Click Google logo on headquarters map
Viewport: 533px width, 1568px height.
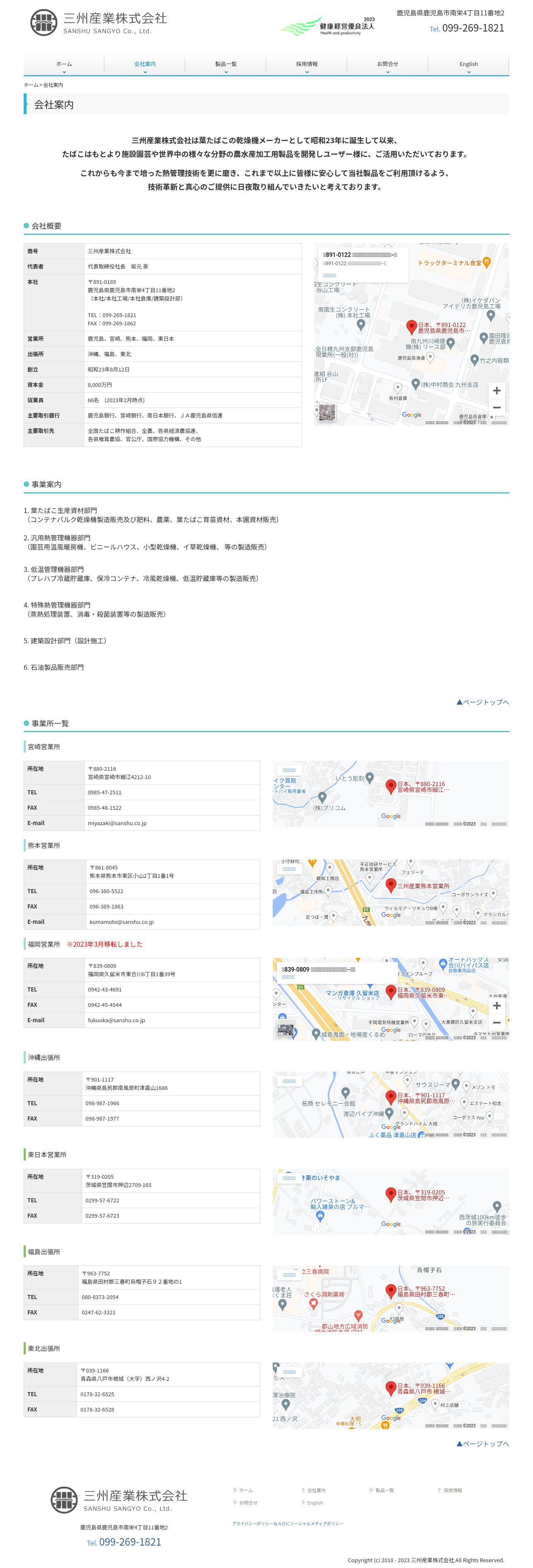412,415
